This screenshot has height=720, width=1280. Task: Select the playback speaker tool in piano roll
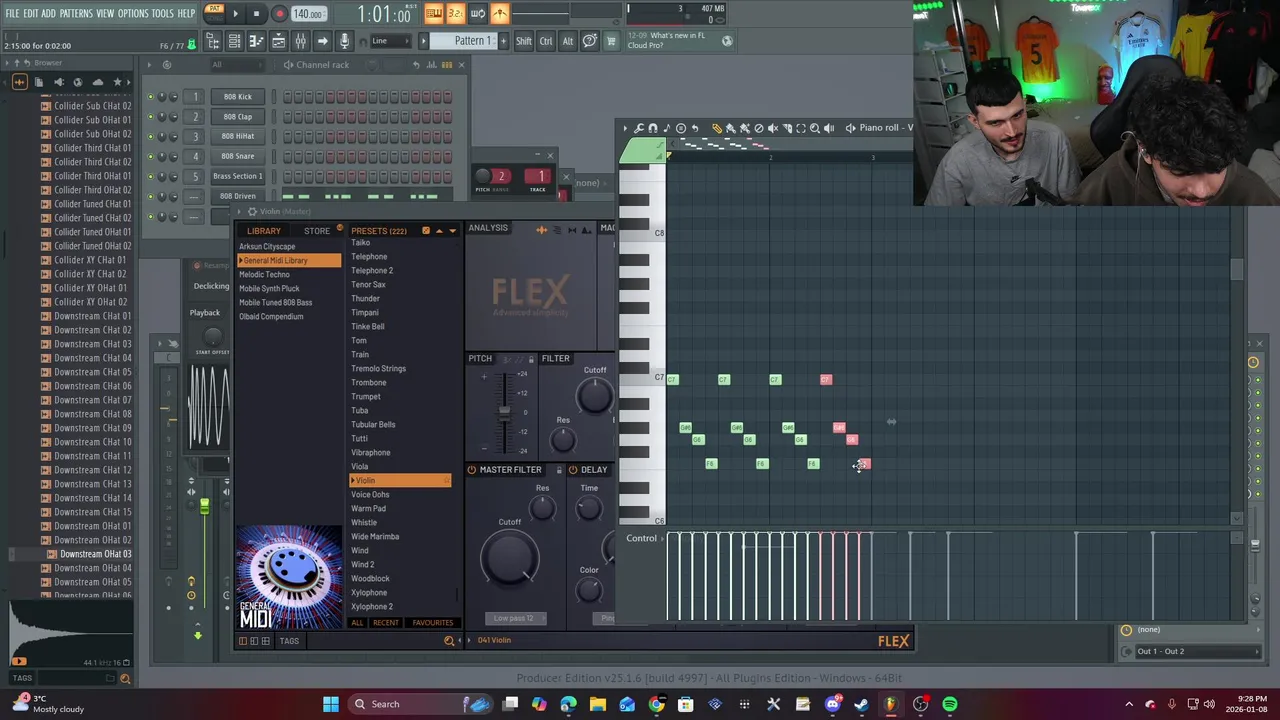(829, 128)
